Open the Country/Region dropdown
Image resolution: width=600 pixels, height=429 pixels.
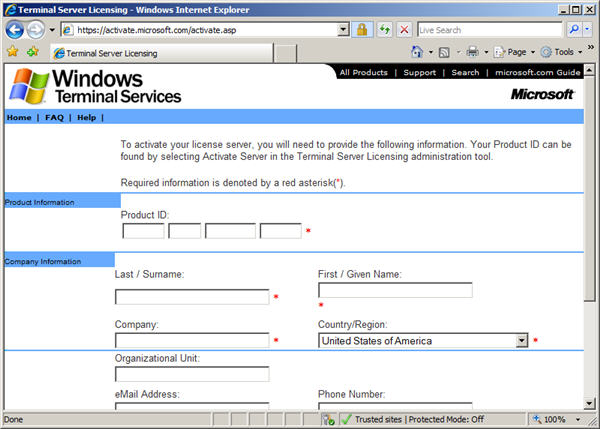point(423,340)
